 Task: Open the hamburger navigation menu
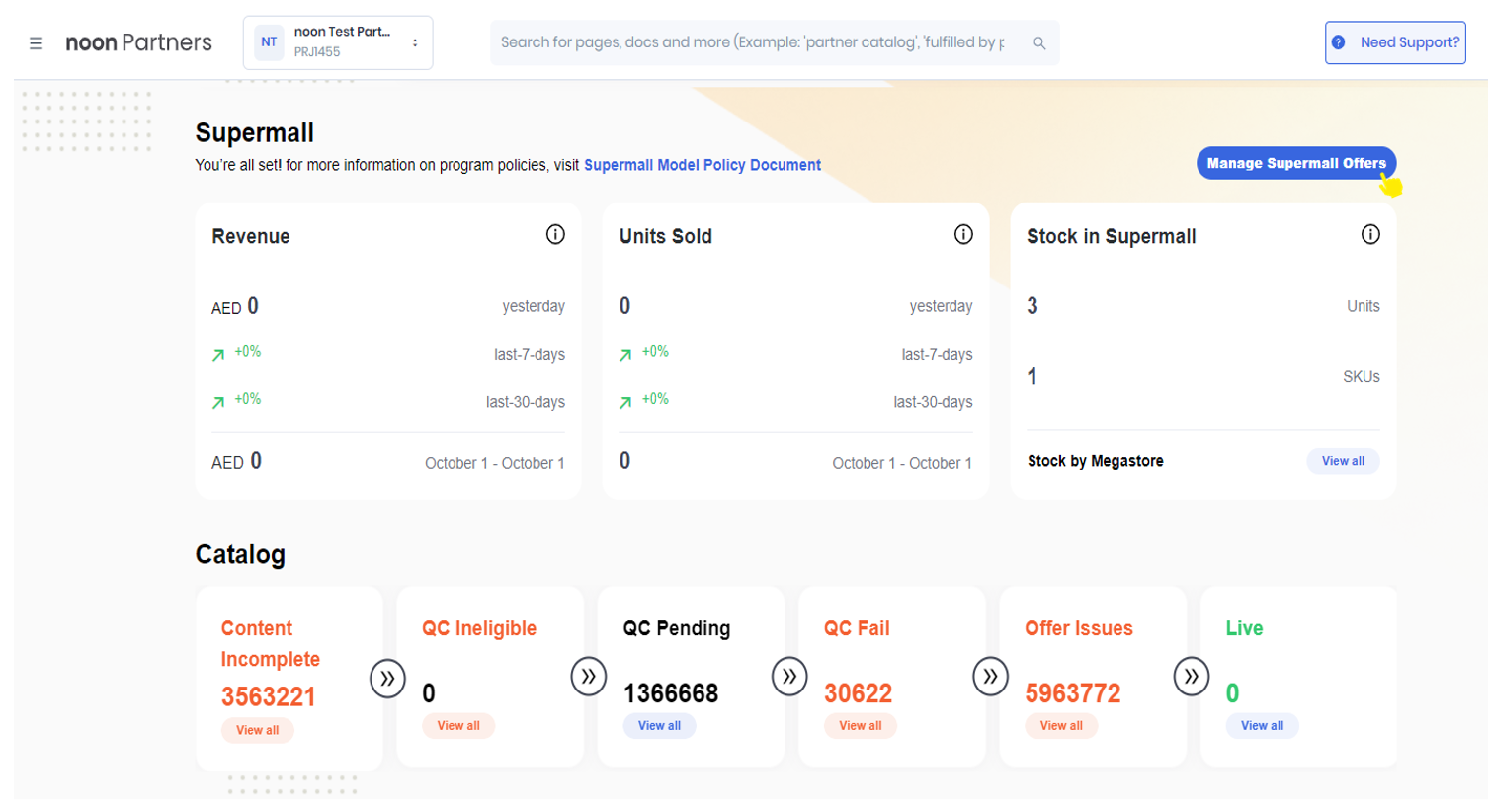pos(36,42)
